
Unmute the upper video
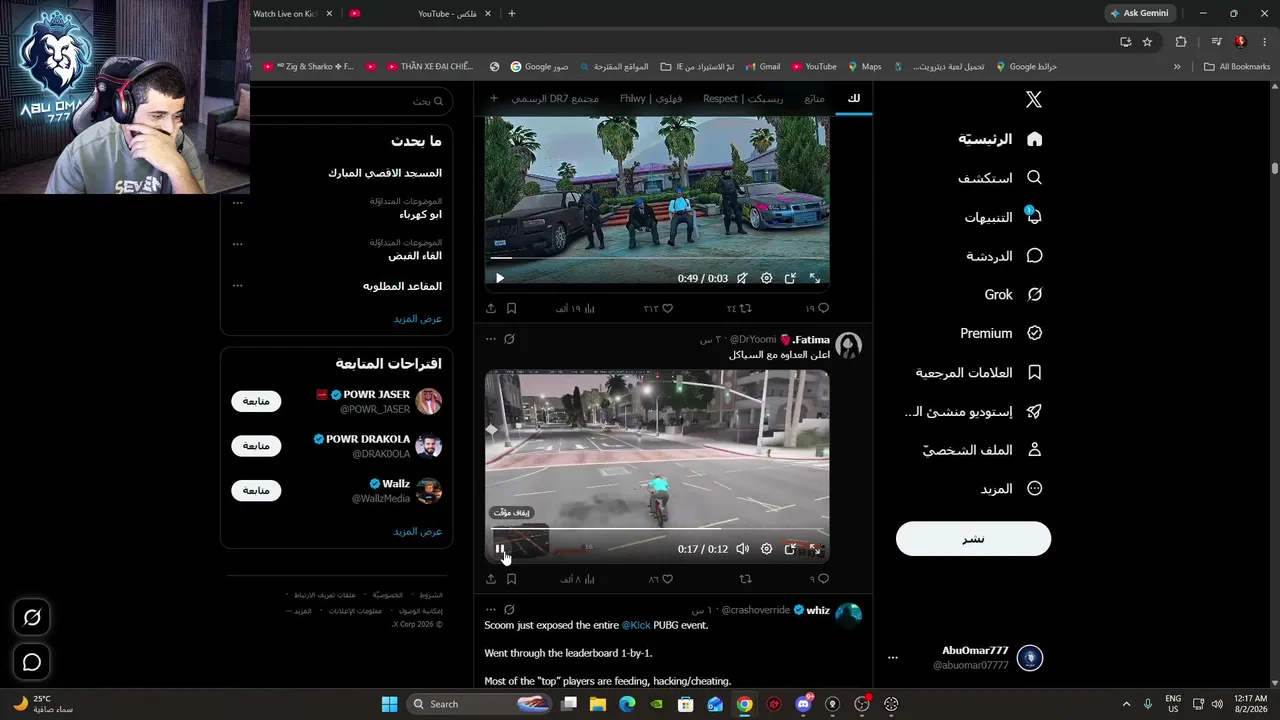[x=742, y=278]
